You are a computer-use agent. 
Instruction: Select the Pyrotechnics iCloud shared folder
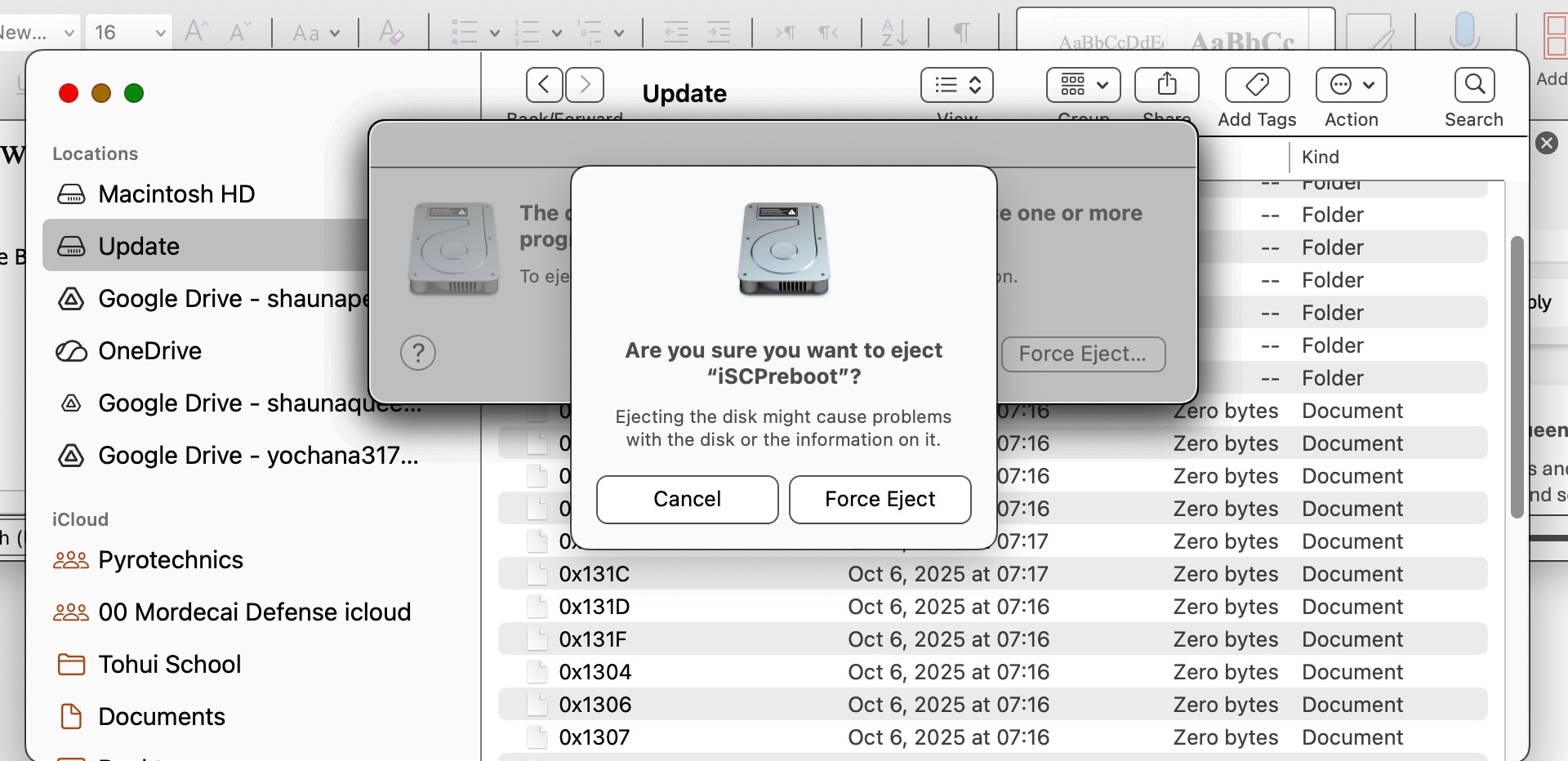click(x=171, y=560)
